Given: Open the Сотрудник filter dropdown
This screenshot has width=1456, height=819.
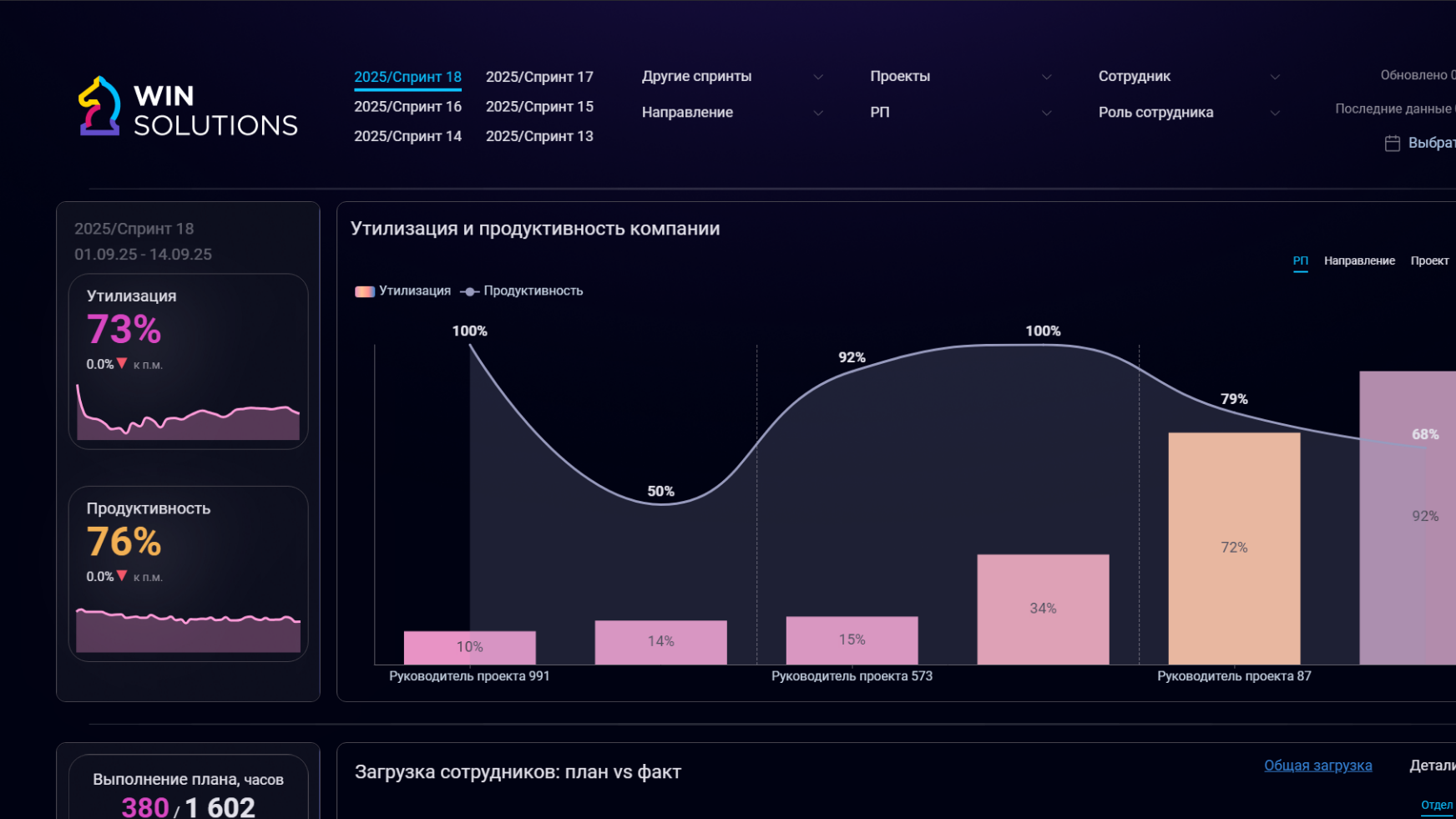Looking at the screenshot, I should [1189, 77].
